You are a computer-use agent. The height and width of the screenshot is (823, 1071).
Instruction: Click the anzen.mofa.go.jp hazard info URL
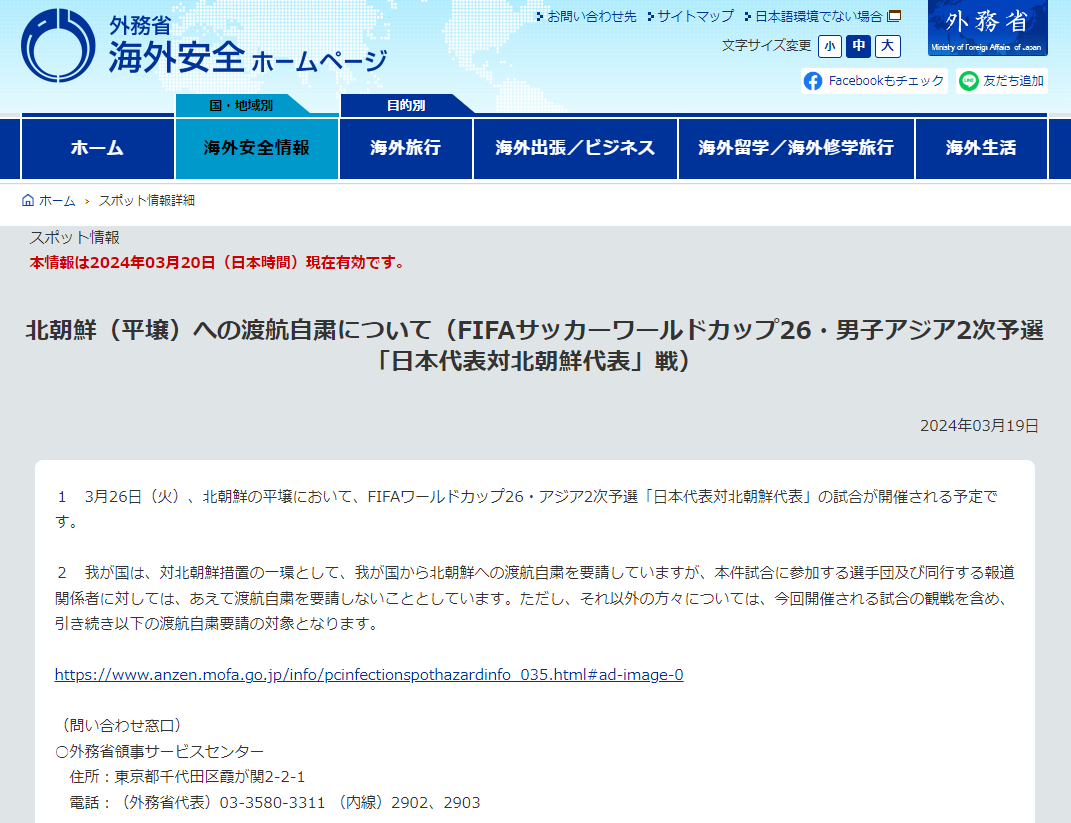[x=369, y=675]
